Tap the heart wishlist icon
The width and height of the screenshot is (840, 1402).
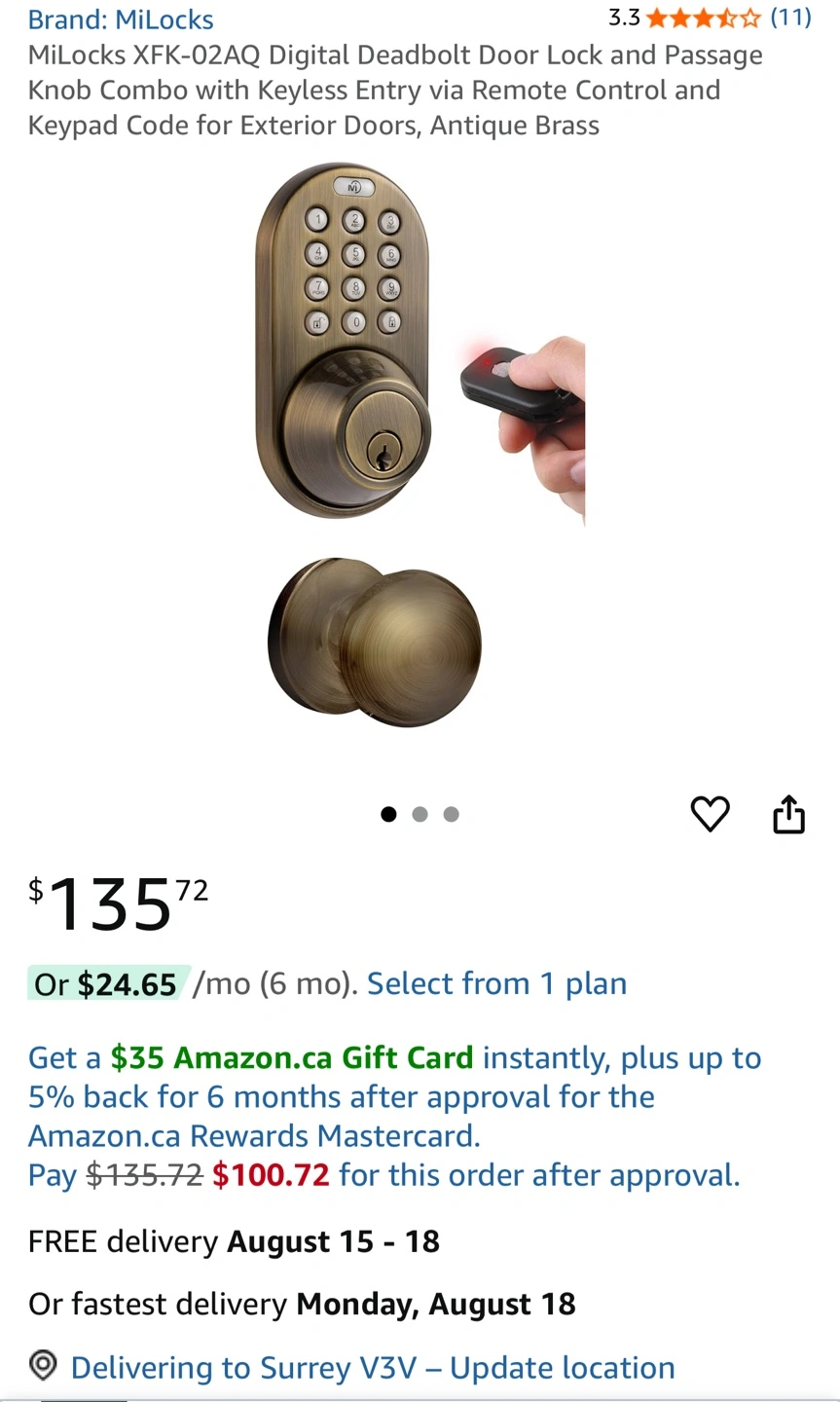[x=710, y=814]
